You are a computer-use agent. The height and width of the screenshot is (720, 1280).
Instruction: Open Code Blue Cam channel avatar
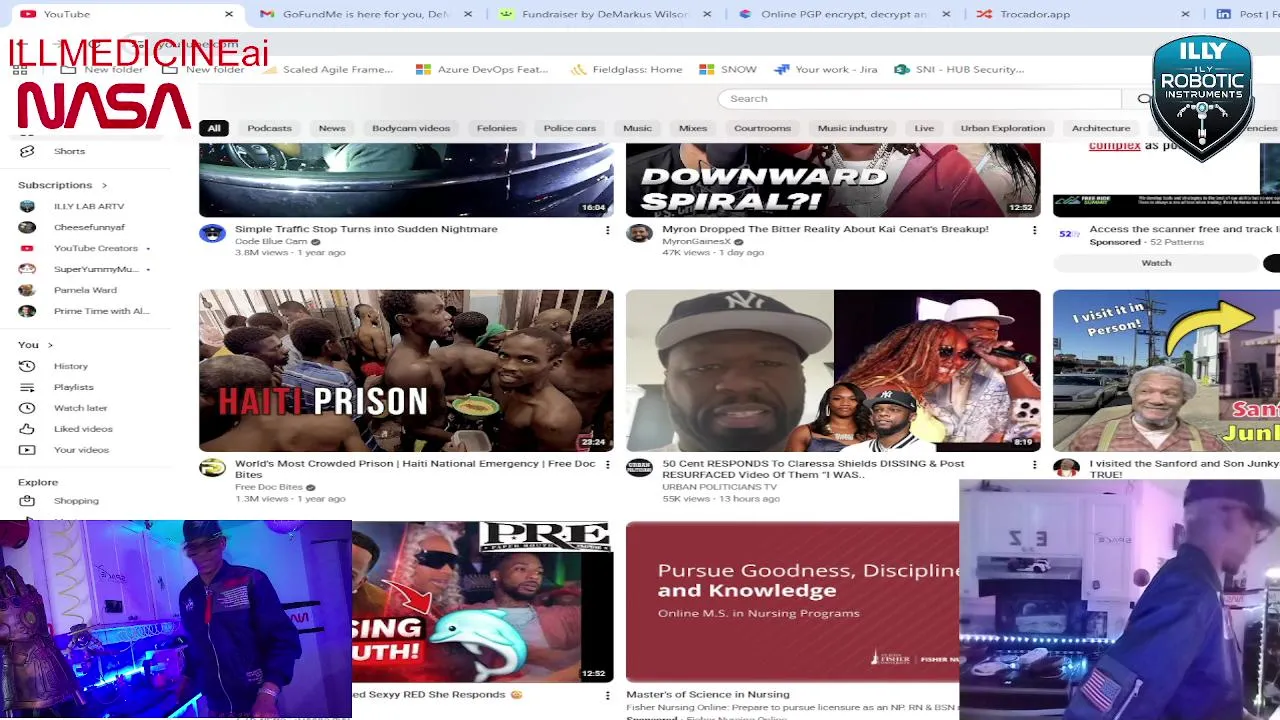[x=212, y=233]
